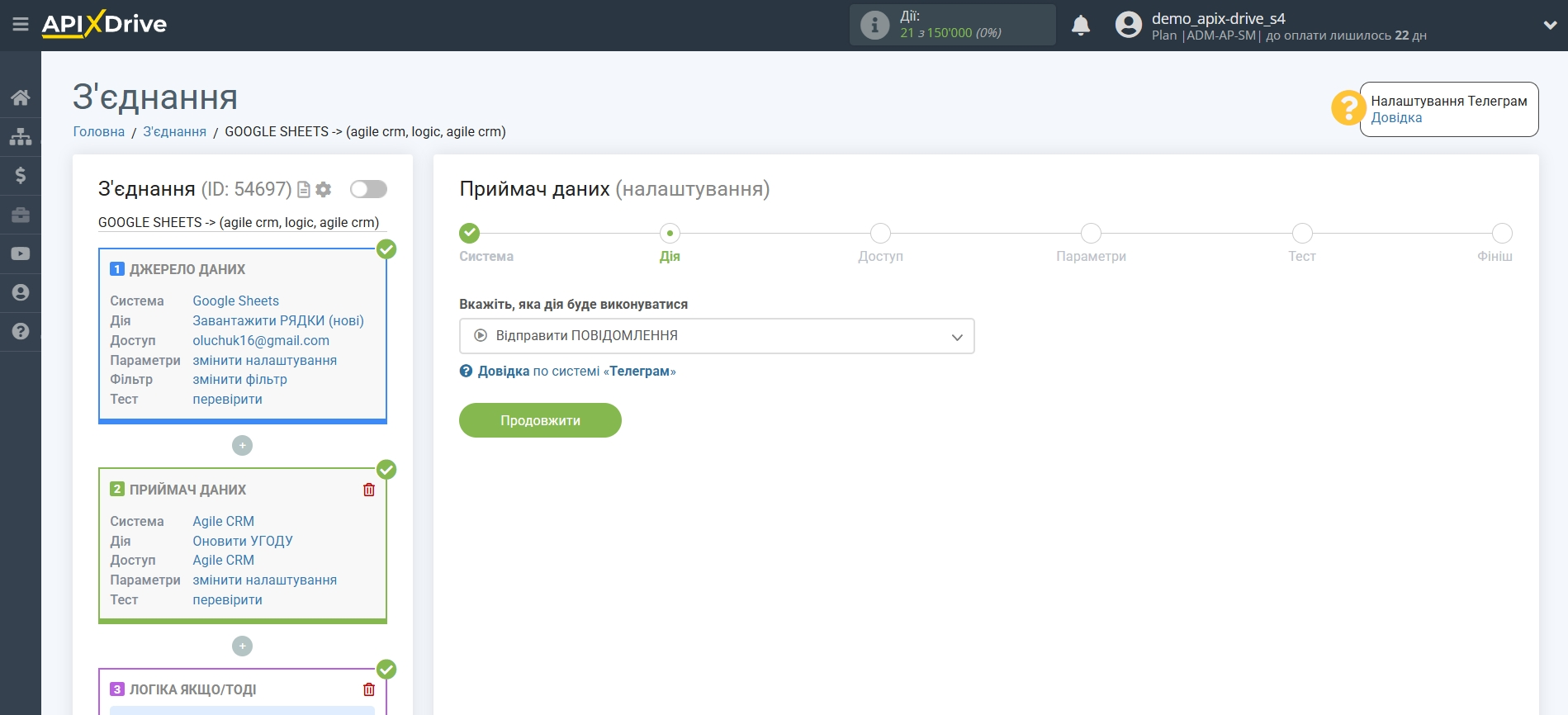Screen dimensions: 1568x715
Task: Open the connections sitemap sidebar icon
Action: pos(21,136)
